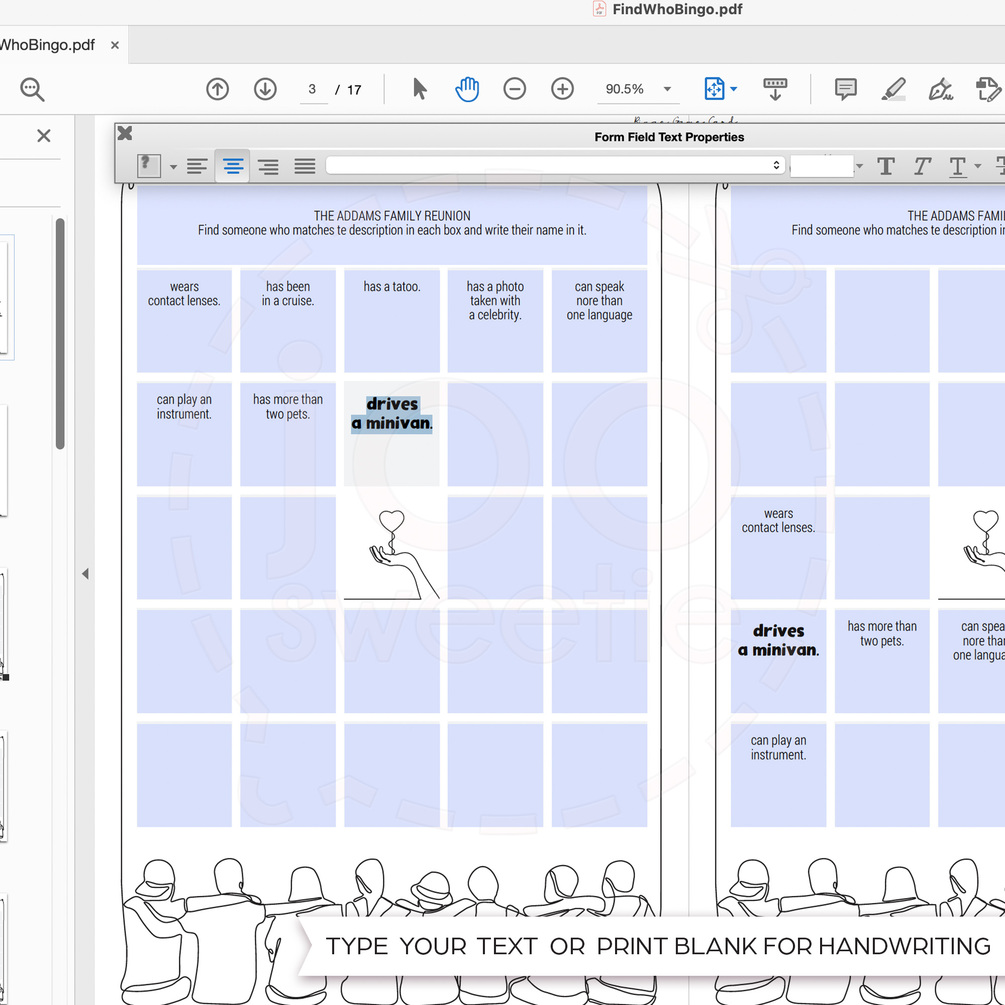Close the Form Field Text Properties bar
Screen dimensions: 1005x1005
coord(125,133)
